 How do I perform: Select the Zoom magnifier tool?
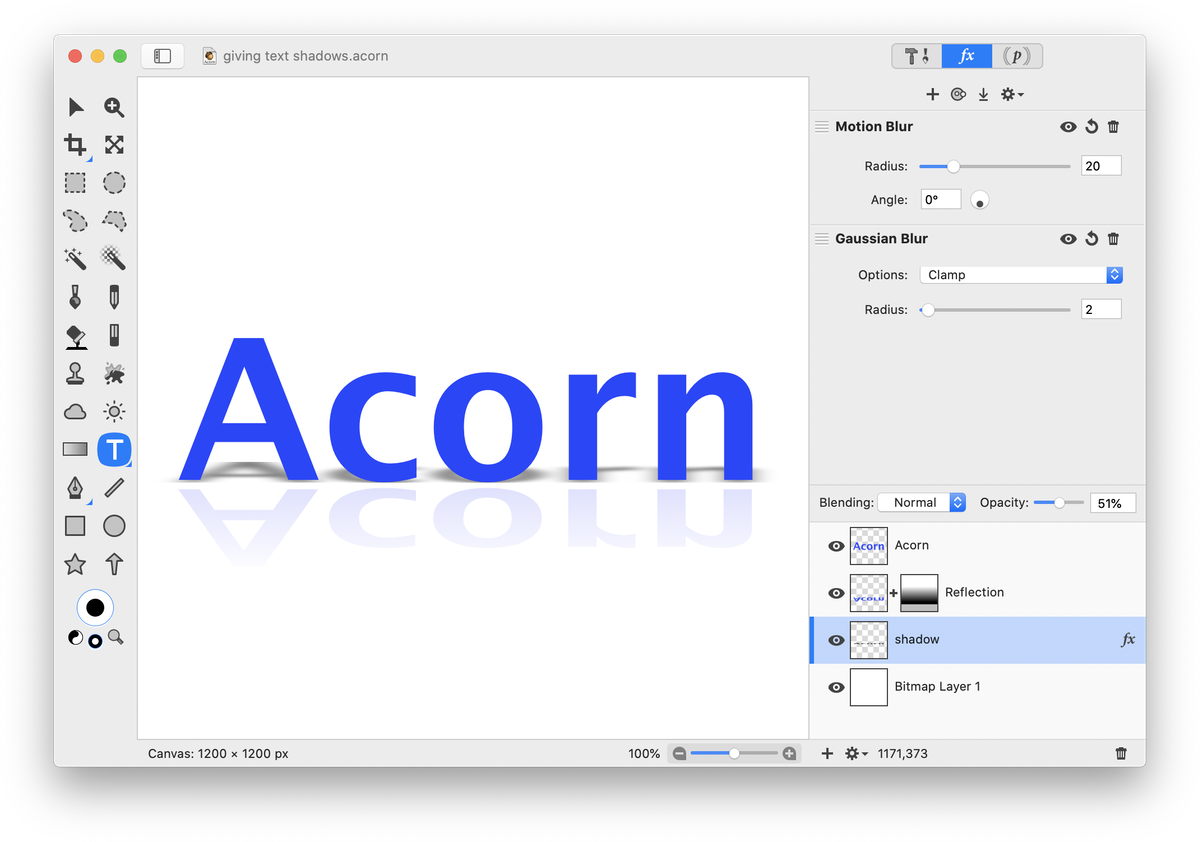pyautogui.click(x=114, y=107)
